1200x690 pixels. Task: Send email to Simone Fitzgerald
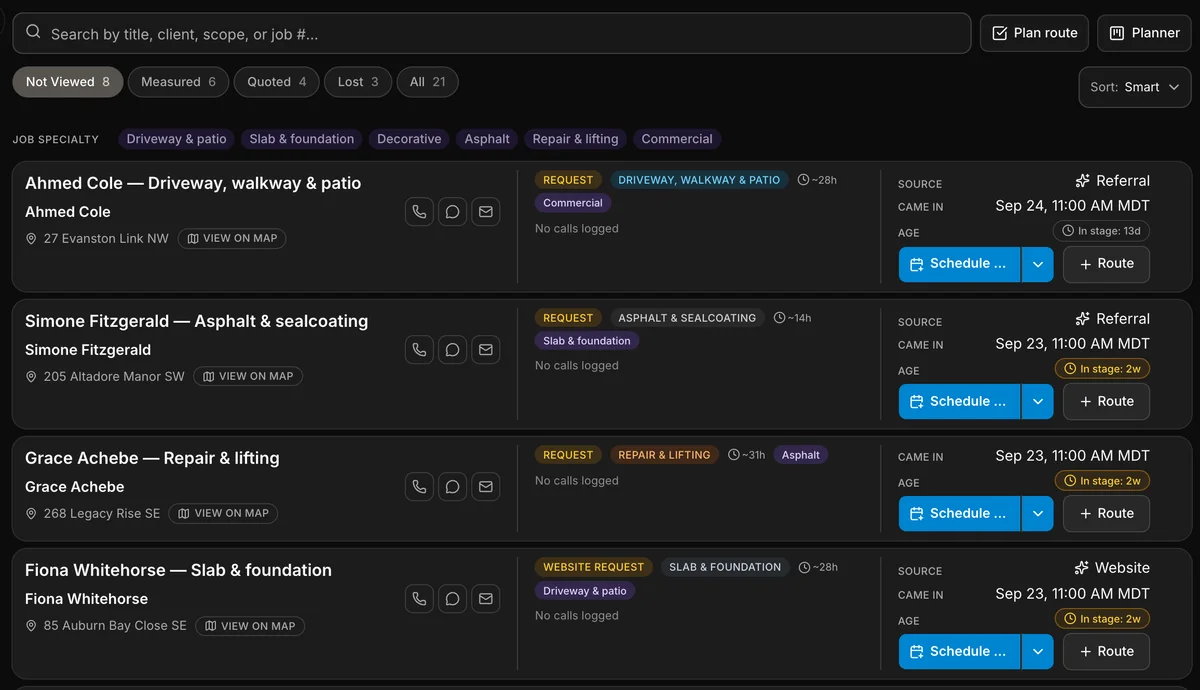point(485,350)
